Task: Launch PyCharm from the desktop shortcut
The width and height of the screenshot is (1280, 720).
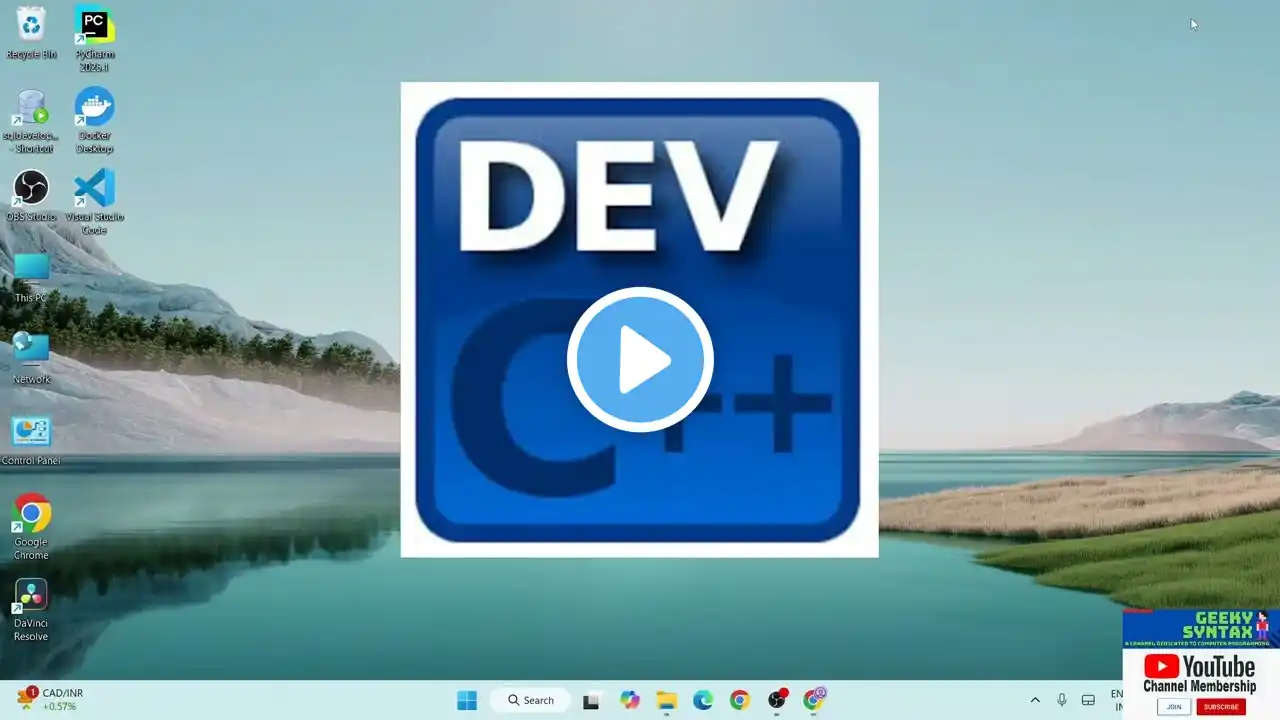Action: [x=94, y=38]
